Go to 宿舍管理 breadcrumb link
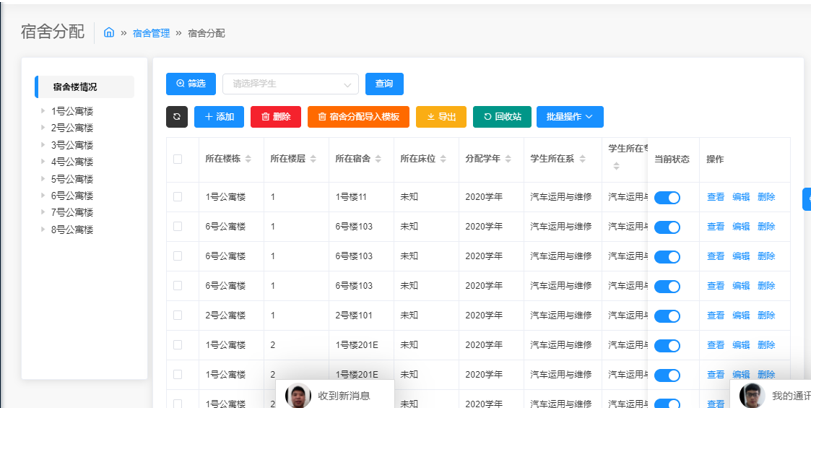The image size is (817, 452). tap(151, 33)
